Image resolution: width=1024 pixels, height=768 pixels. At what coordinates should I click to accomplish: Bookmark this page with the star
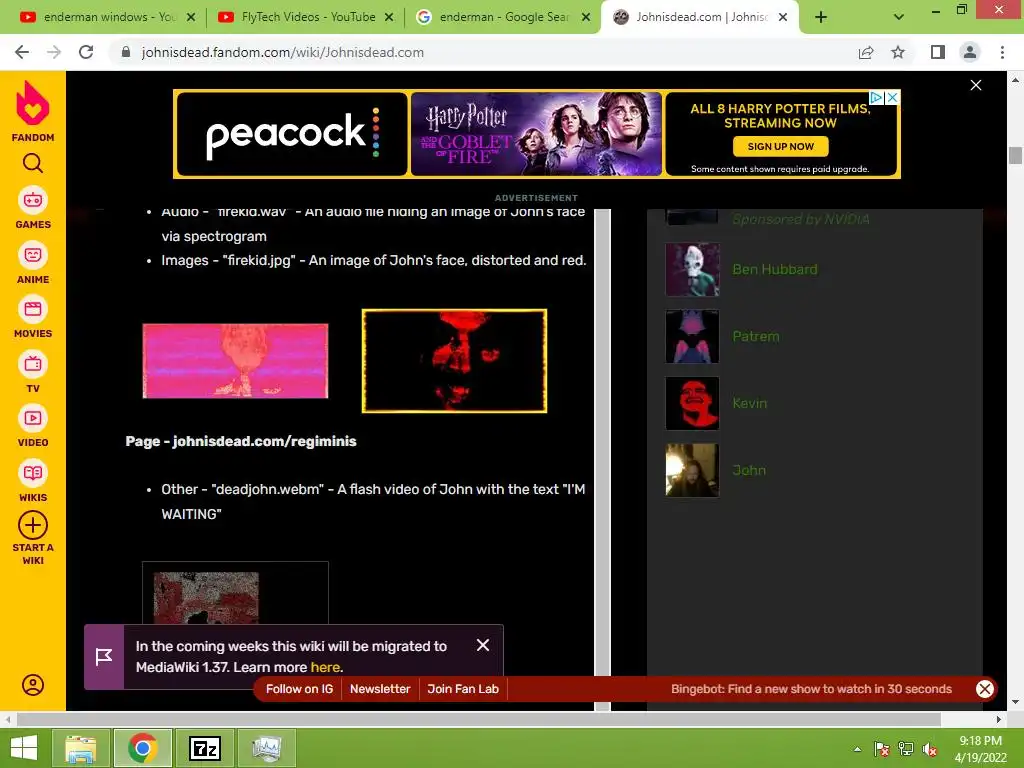tap(898, 52)
